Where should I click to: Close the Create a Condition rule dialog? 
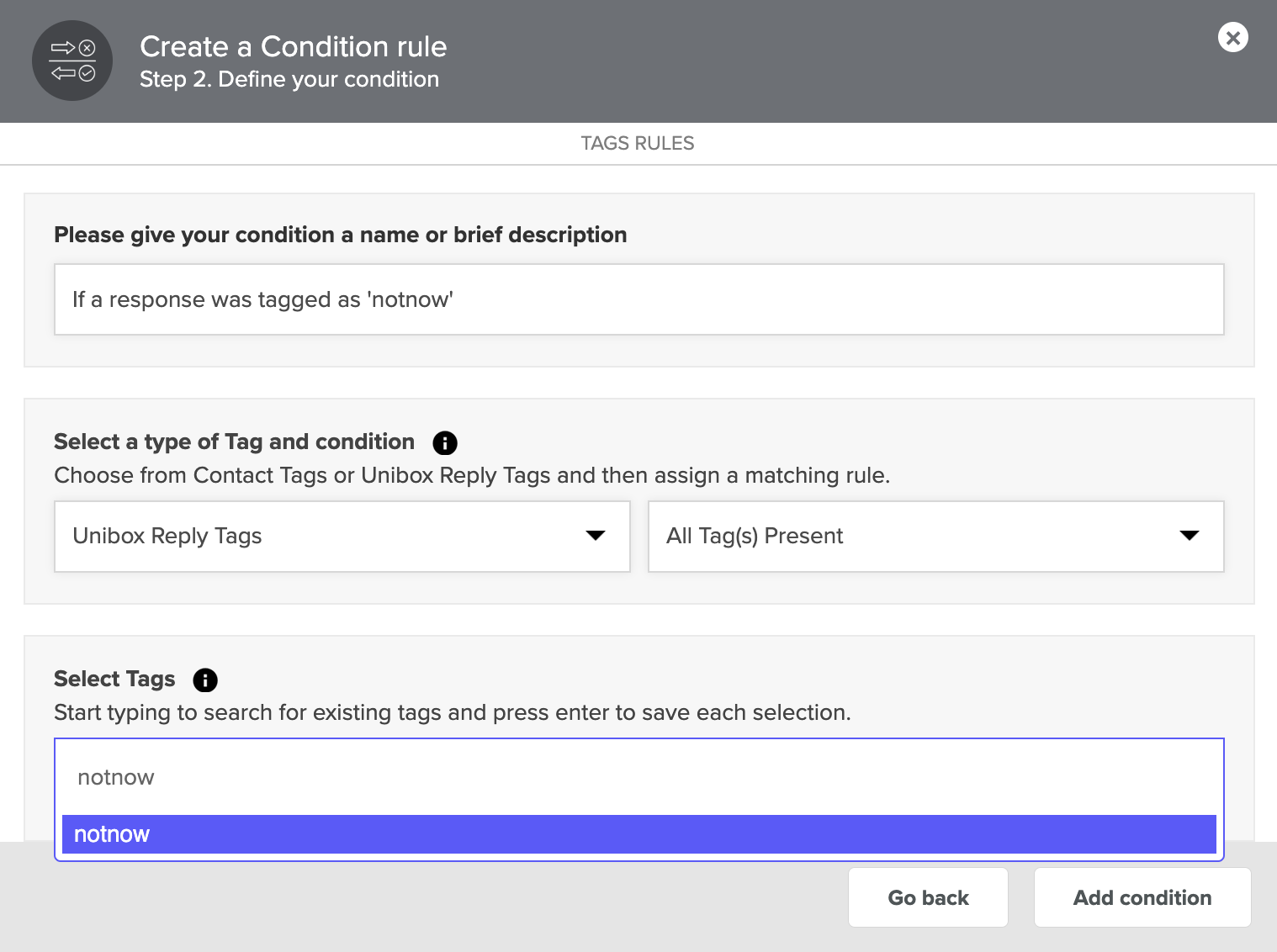pos(1232,37)
